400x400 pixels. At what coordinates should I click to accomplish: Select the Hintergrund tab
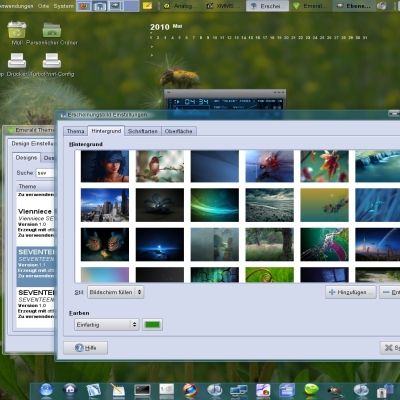(106, 131)
